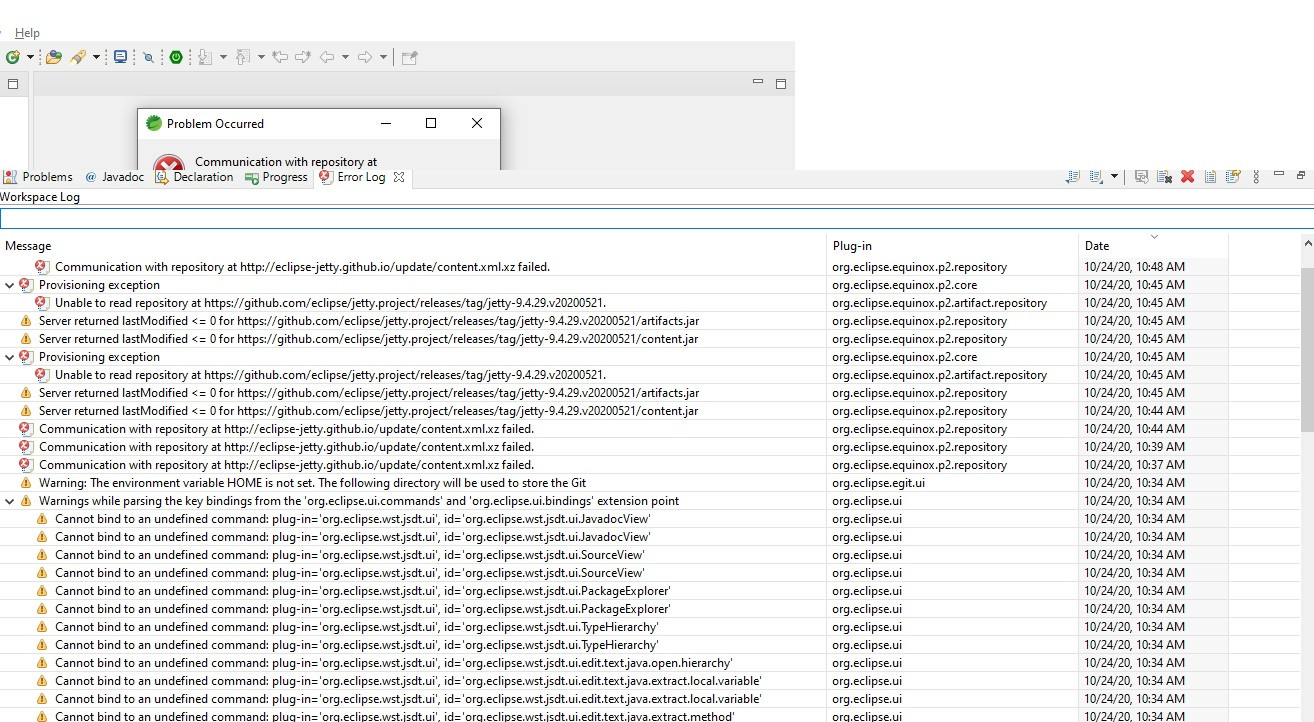Open the Next Annotation dropdown arrow

coord(223,57)
